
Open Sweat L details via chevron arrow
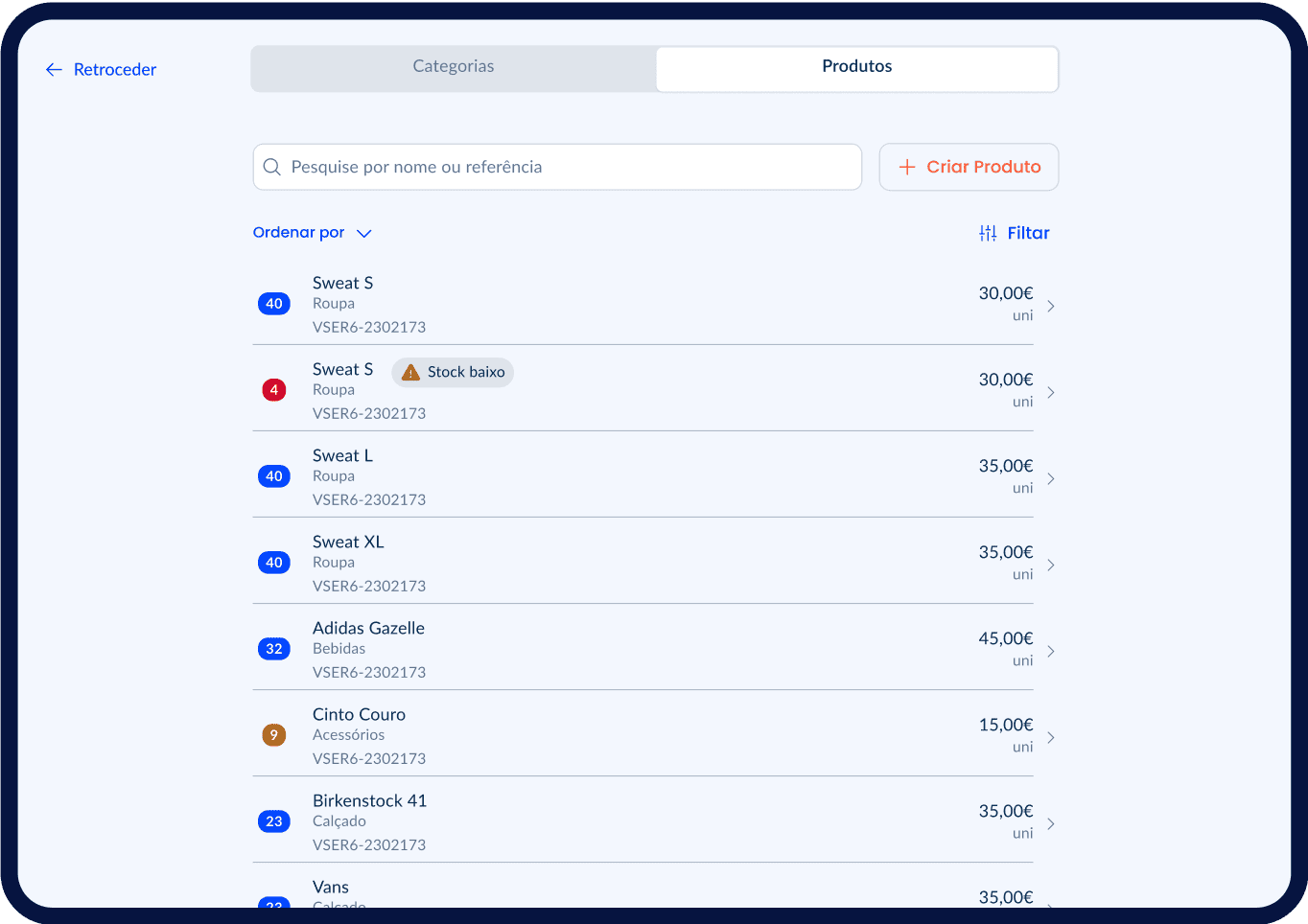[1051, 478]
